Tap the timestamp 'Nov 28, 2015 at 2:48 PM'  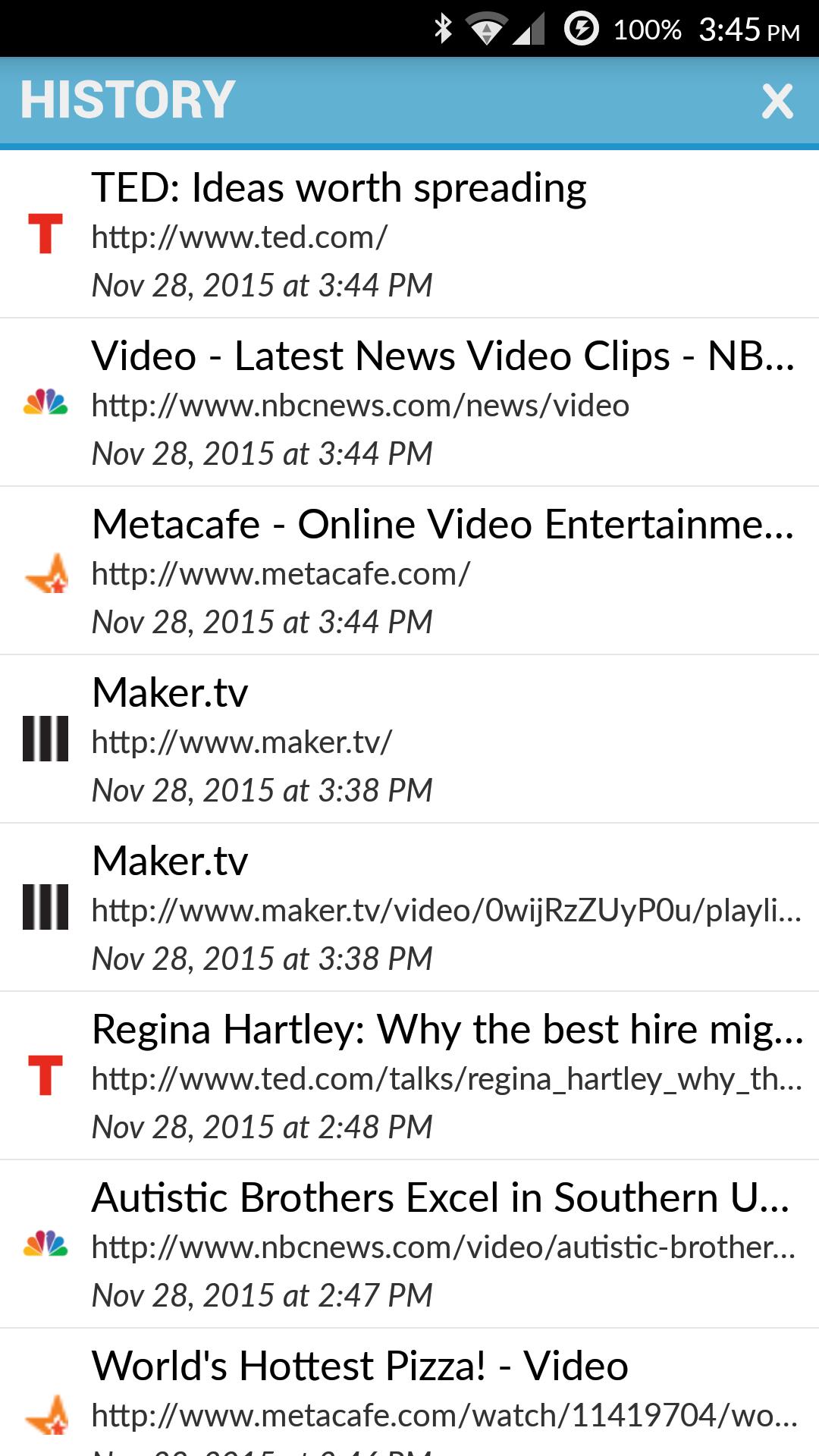click(262, 1128)
